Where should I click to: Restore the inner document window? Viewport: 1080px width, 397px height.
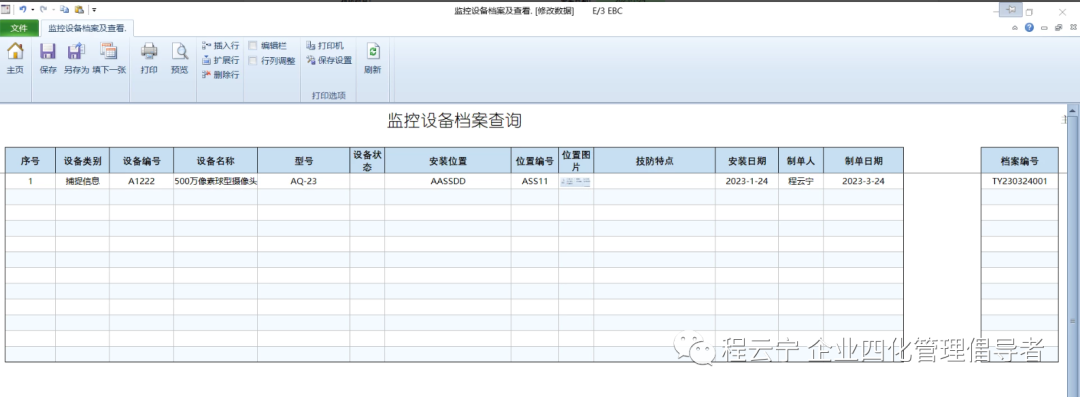[1059, 28]
